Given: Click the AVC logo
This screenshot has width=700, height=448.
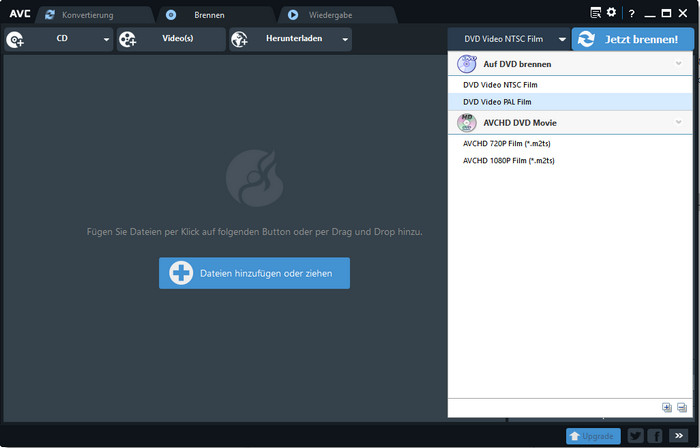Looking at the screenshot, I should (x=20, y=14).
